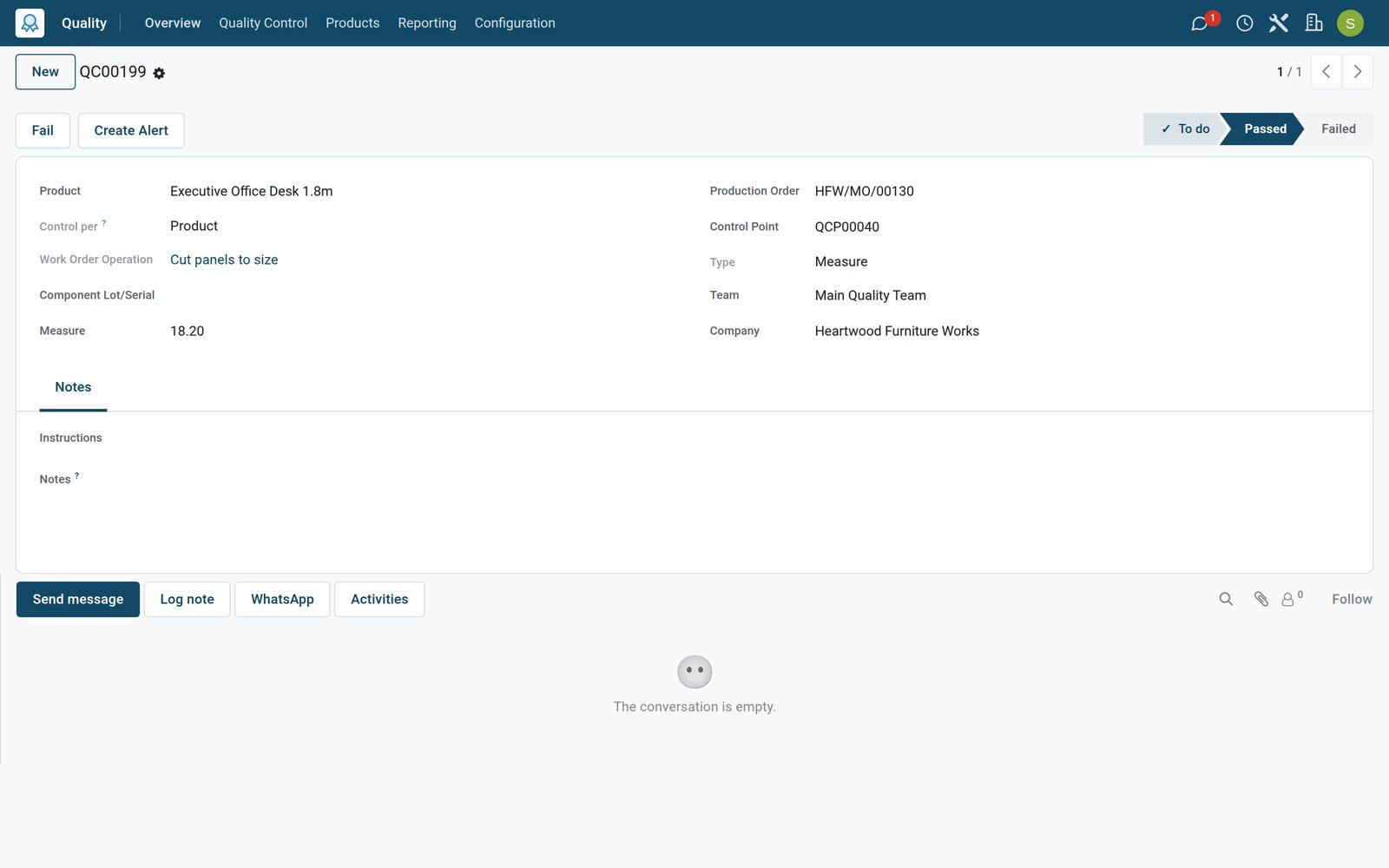The height and width of the screenshot is (868, 1389).
Task: Open the Configuration menu
Action: point(515,23)
